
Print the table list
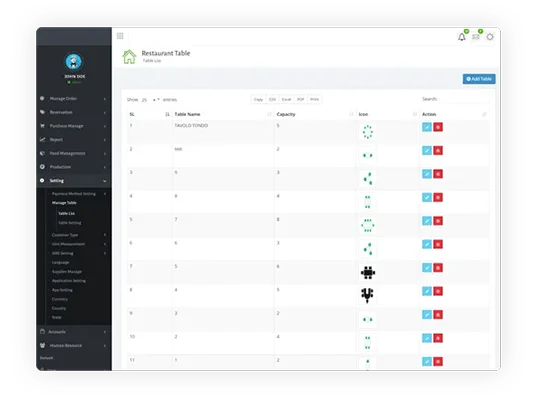click(314, 99)
